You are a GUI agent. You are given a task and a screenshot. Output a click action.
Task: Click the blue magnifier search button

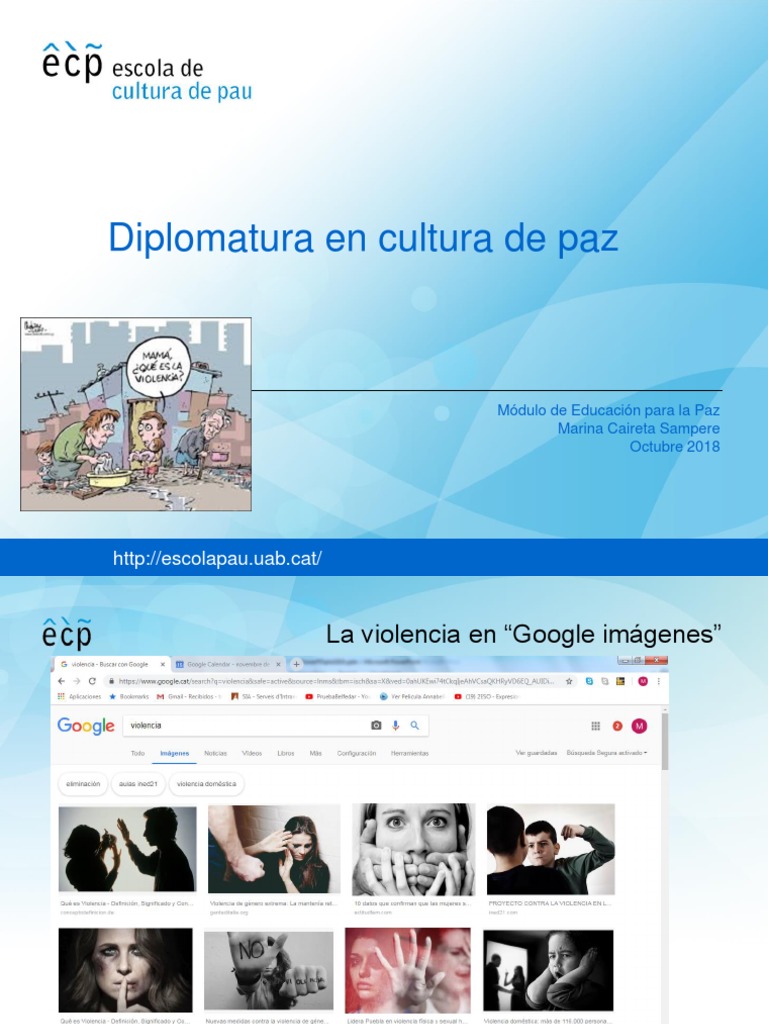coord(415,726)
